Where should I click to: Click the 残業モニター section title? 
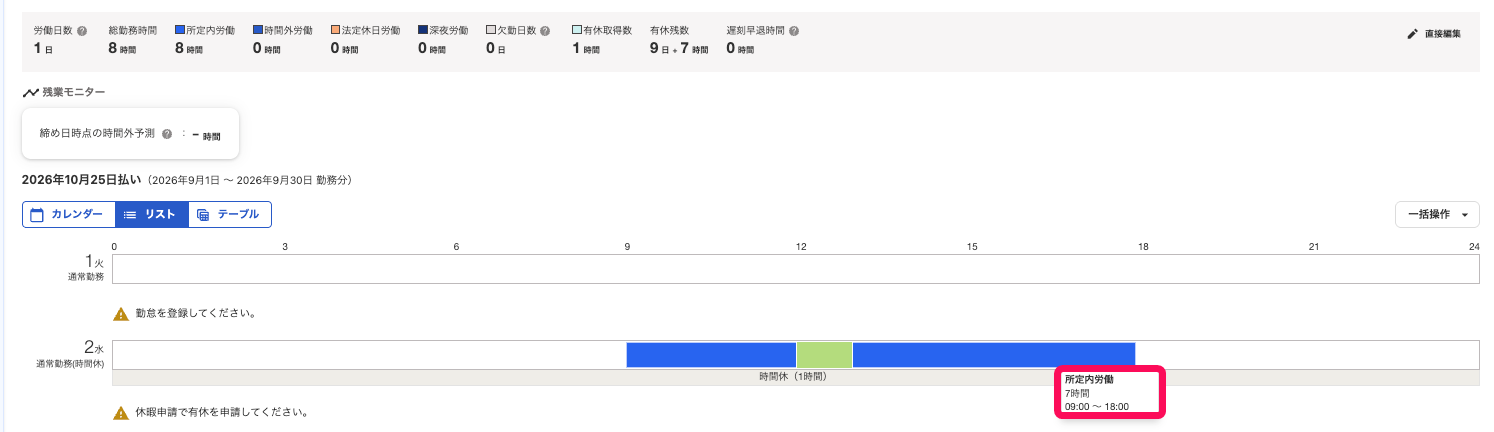73,92
